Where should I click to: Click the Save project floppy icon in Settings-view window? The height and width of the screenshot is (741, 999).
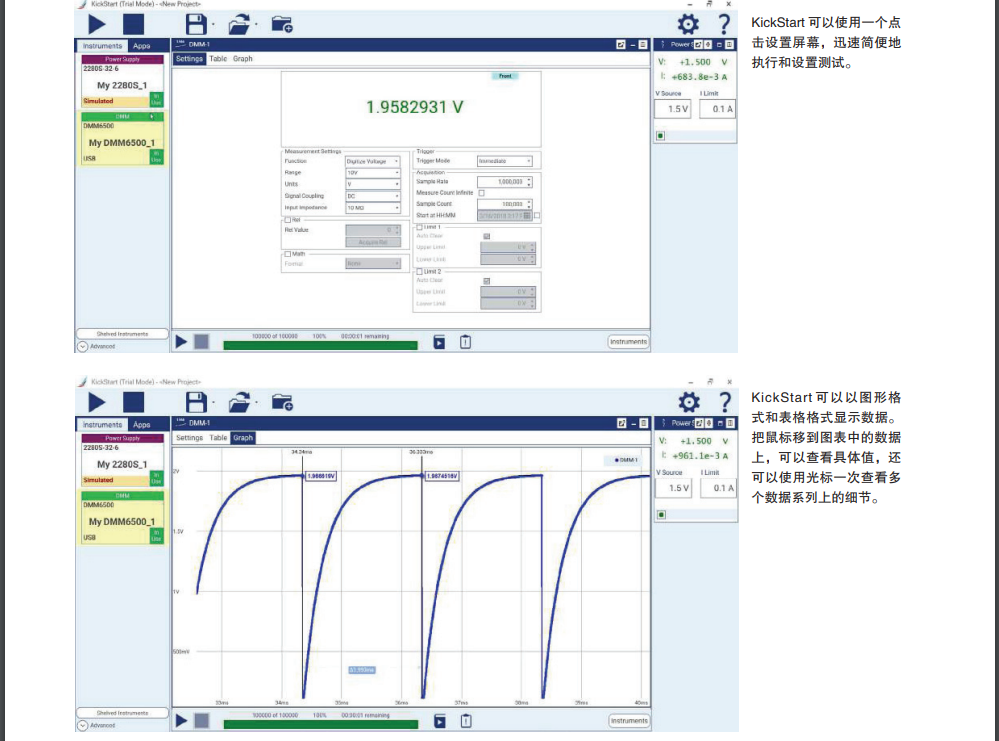tap(196, 24)
